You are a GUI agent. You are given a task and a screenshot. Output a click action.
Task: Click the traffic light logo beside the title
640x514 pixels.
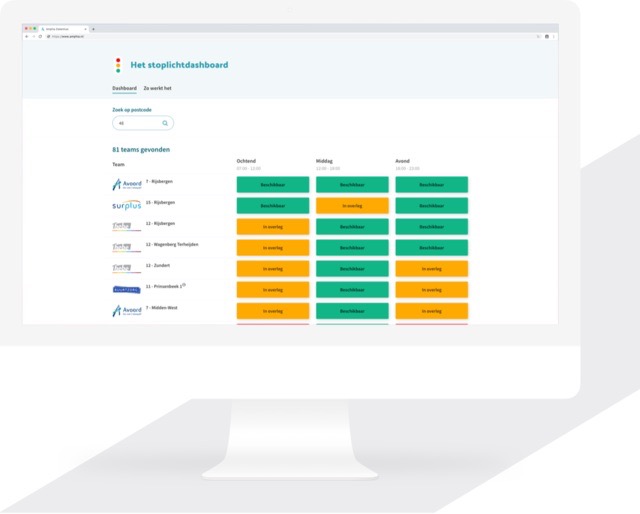[118, 65]
